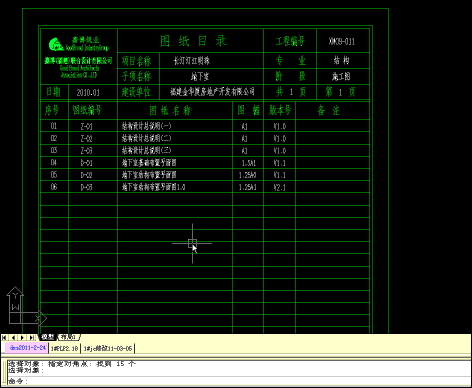472x388 pixels.
Task: Open the pink dwg2011-2-24 document tab
Action: coord(28,348)
